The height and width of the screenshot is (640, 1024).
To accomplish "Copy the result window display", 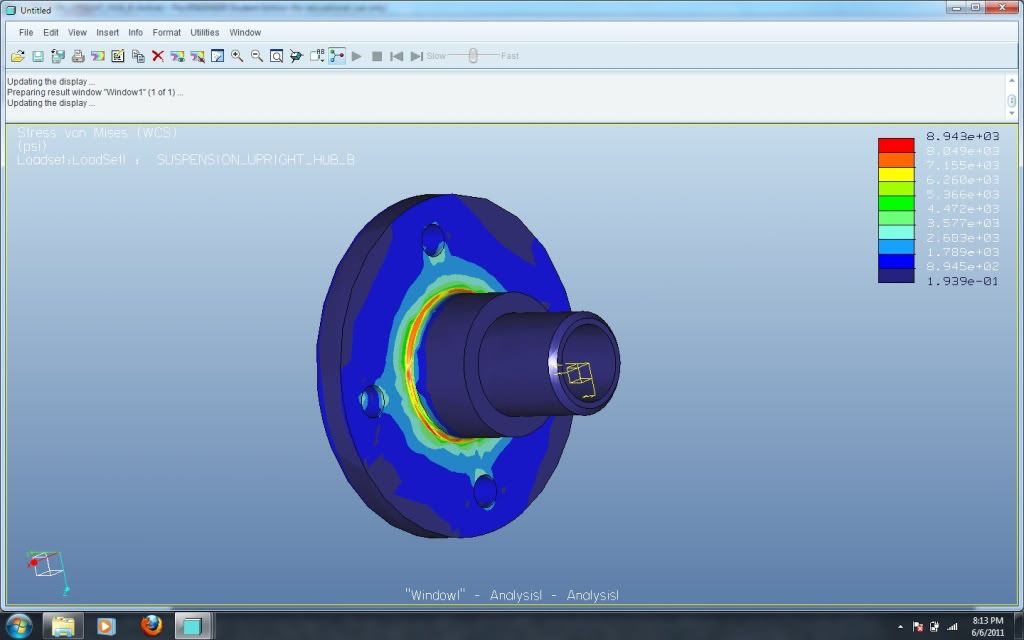I will (x=137, y=56).
